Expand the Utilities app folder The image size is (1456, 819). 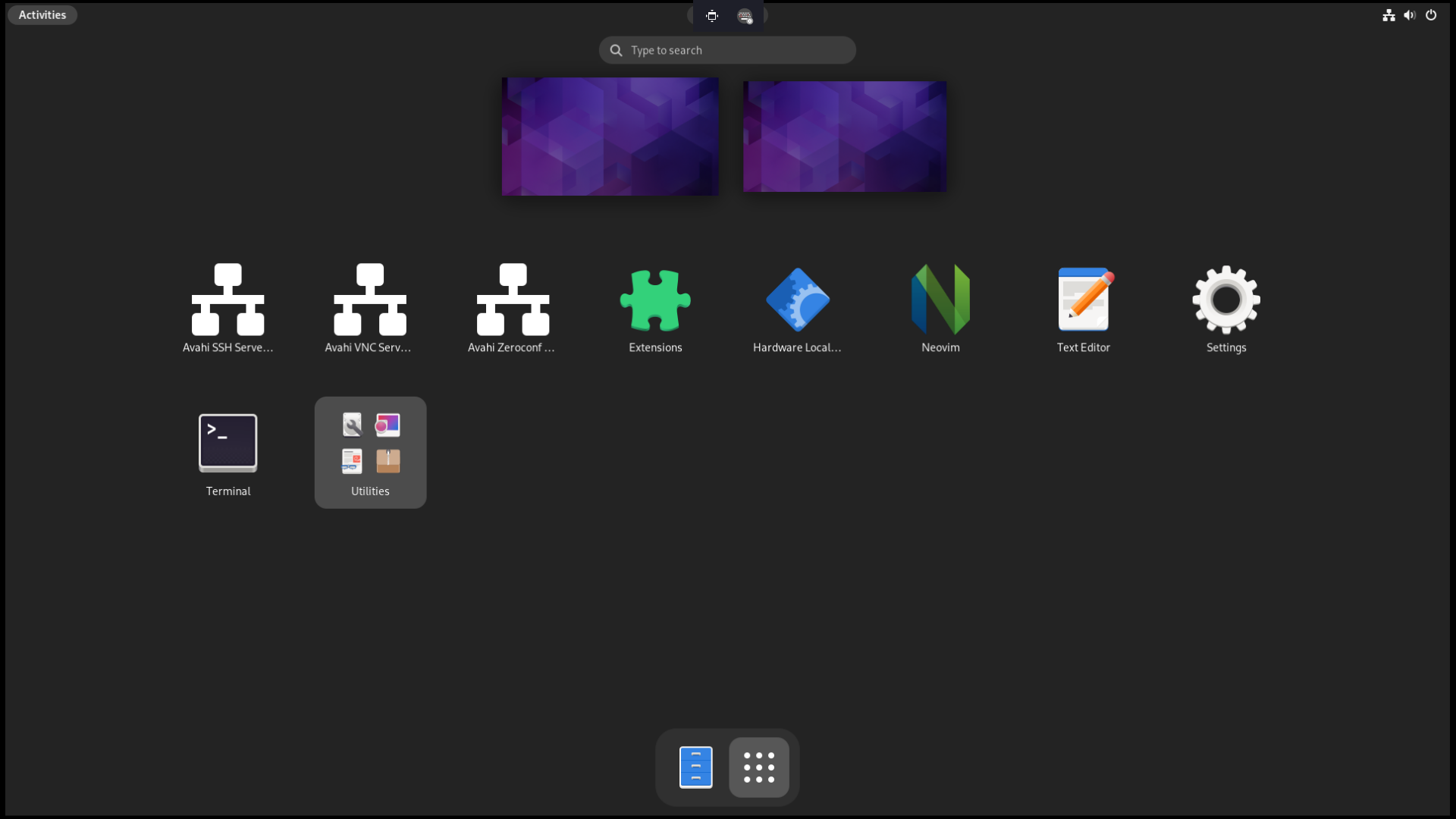[370, 452]
